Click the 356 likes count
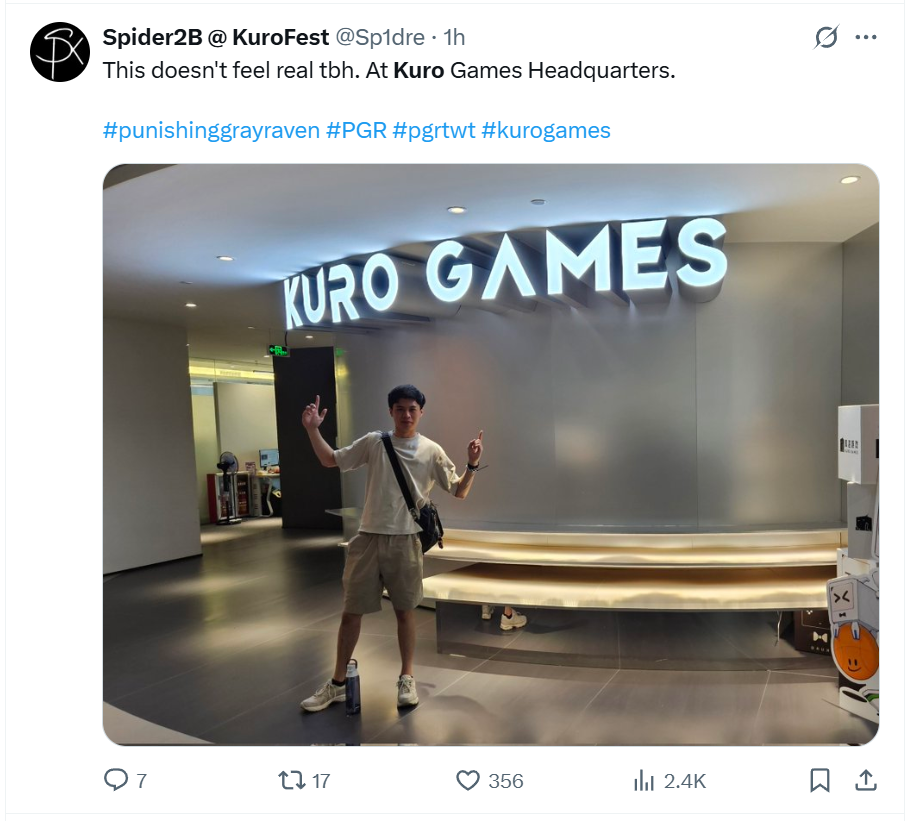The height and width of the screenshot is (821, 911). click(x=506, y=781)
